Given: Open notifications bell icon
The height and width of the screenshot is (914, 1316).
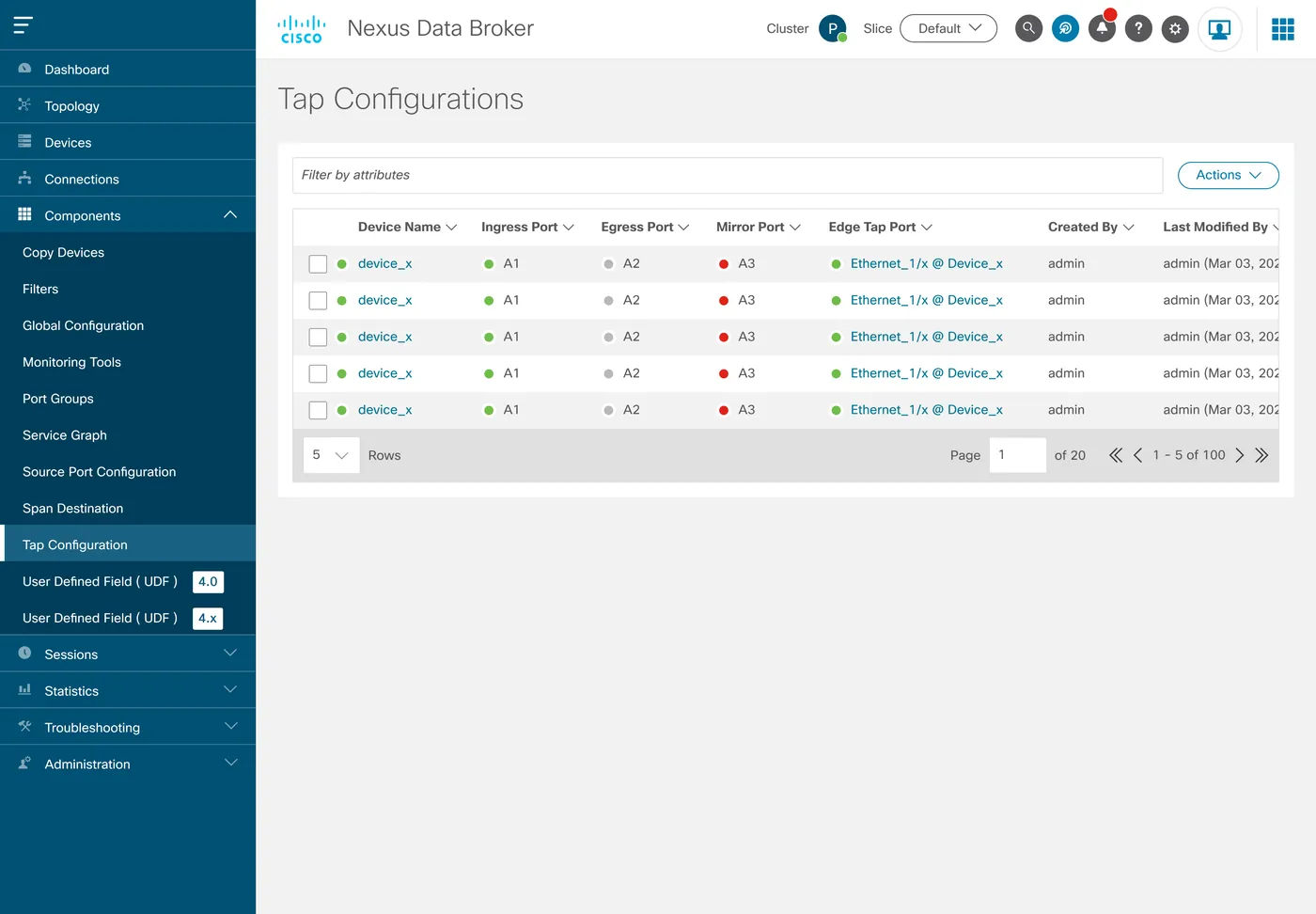Looking at the screenshot, I should coord(1102,28).
